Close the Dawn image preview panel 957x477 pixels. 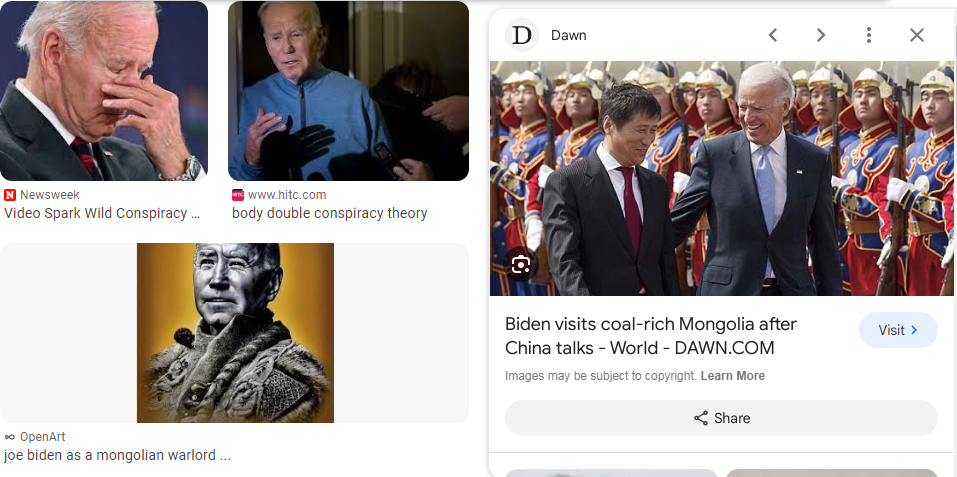tap(917, 35)
